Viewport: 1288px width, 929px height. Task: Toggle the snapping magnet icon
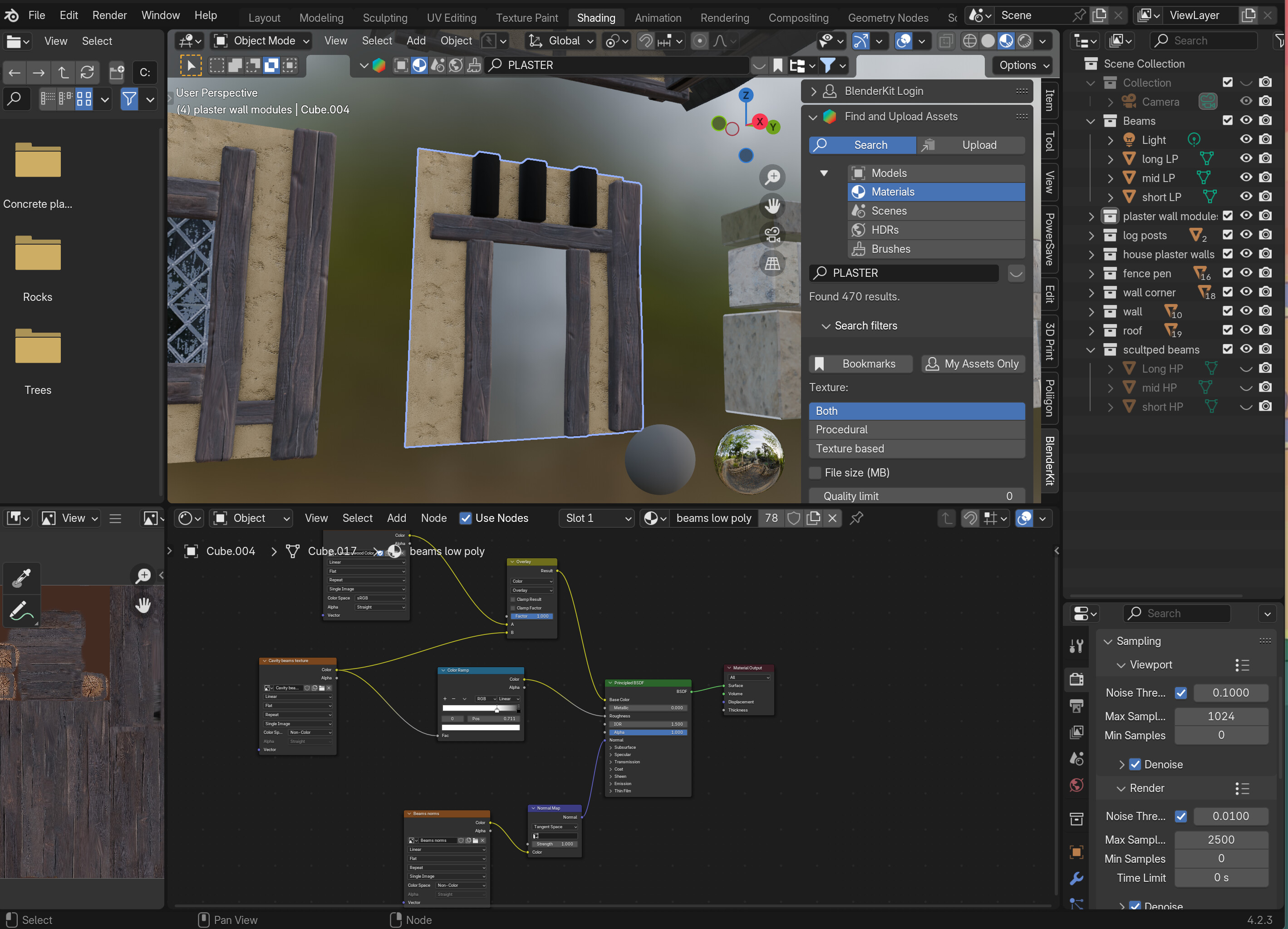click(646, 40)
